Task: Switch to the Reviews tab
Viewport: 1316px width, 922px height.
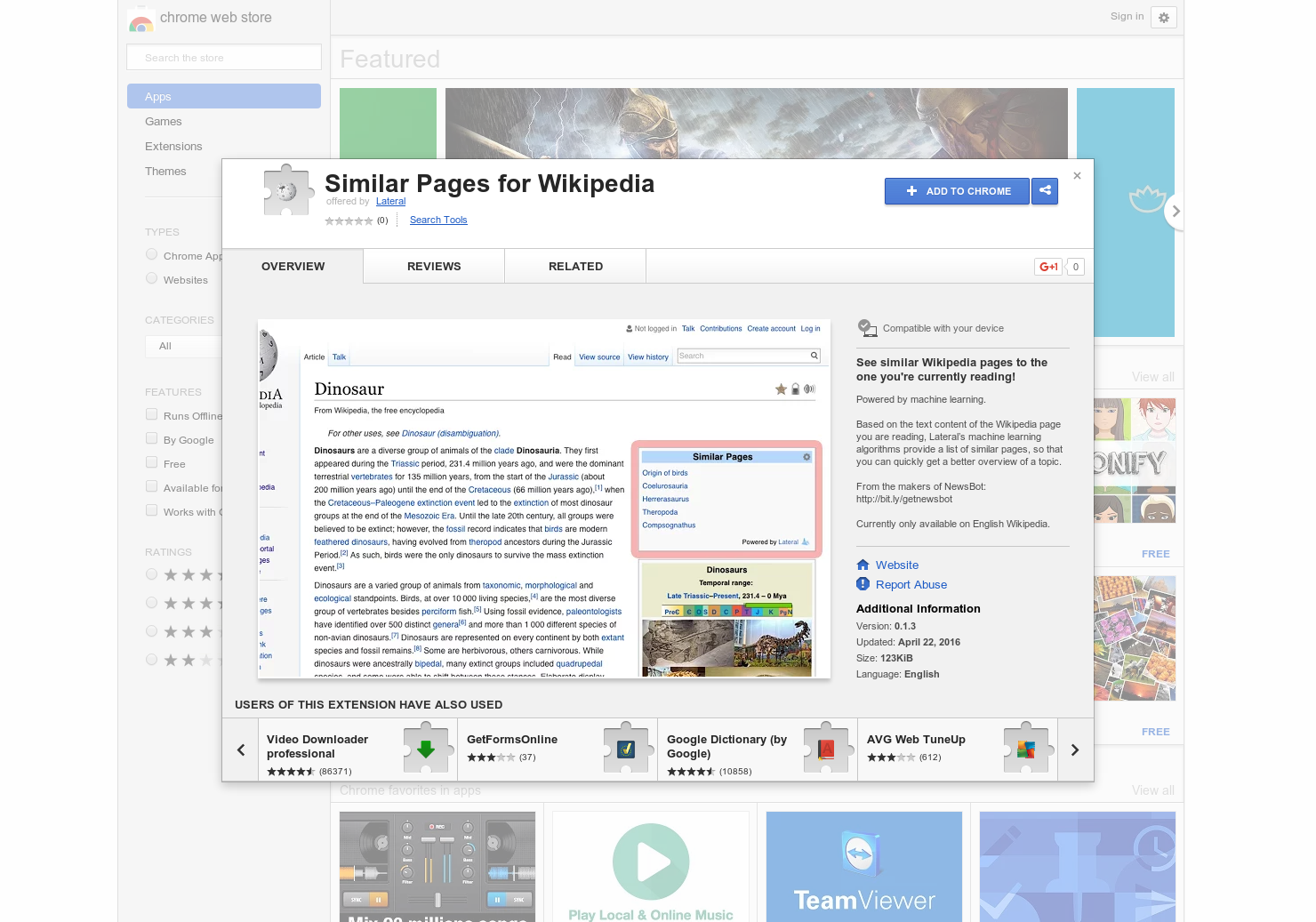Action: [433, 266]
